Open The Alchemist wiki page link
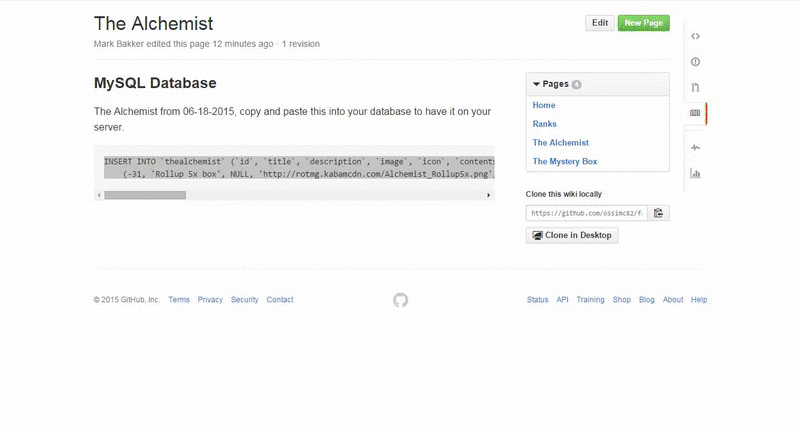Image resolution: width=800 pixels, height=426 pixels. pyautogui.click(x=561, y=143)
